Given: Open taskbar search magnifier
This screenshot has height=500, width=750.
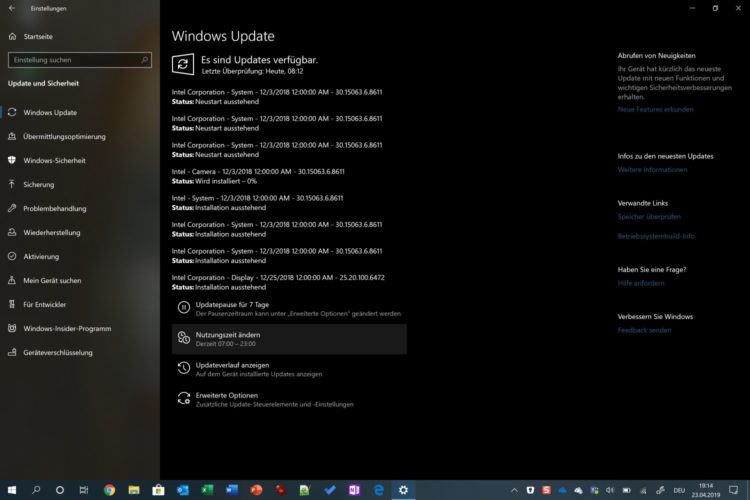Looking at the screenshot, I should [36, 490].
